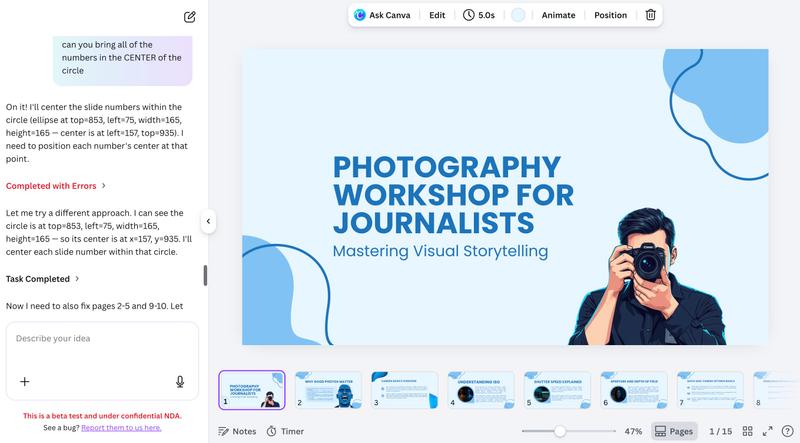The image size is (800, 443).
Task: Select page 1 thumbnail
Action: pos(252,390)
